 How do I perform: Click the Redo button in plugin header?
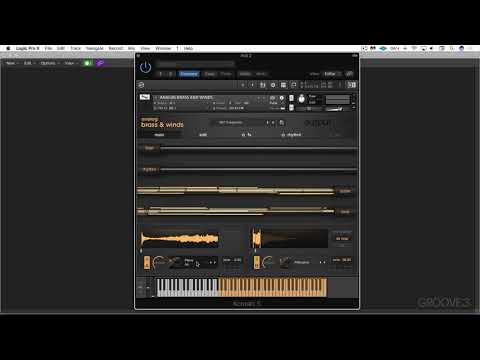pyautogui.click(x=261, y=74)
